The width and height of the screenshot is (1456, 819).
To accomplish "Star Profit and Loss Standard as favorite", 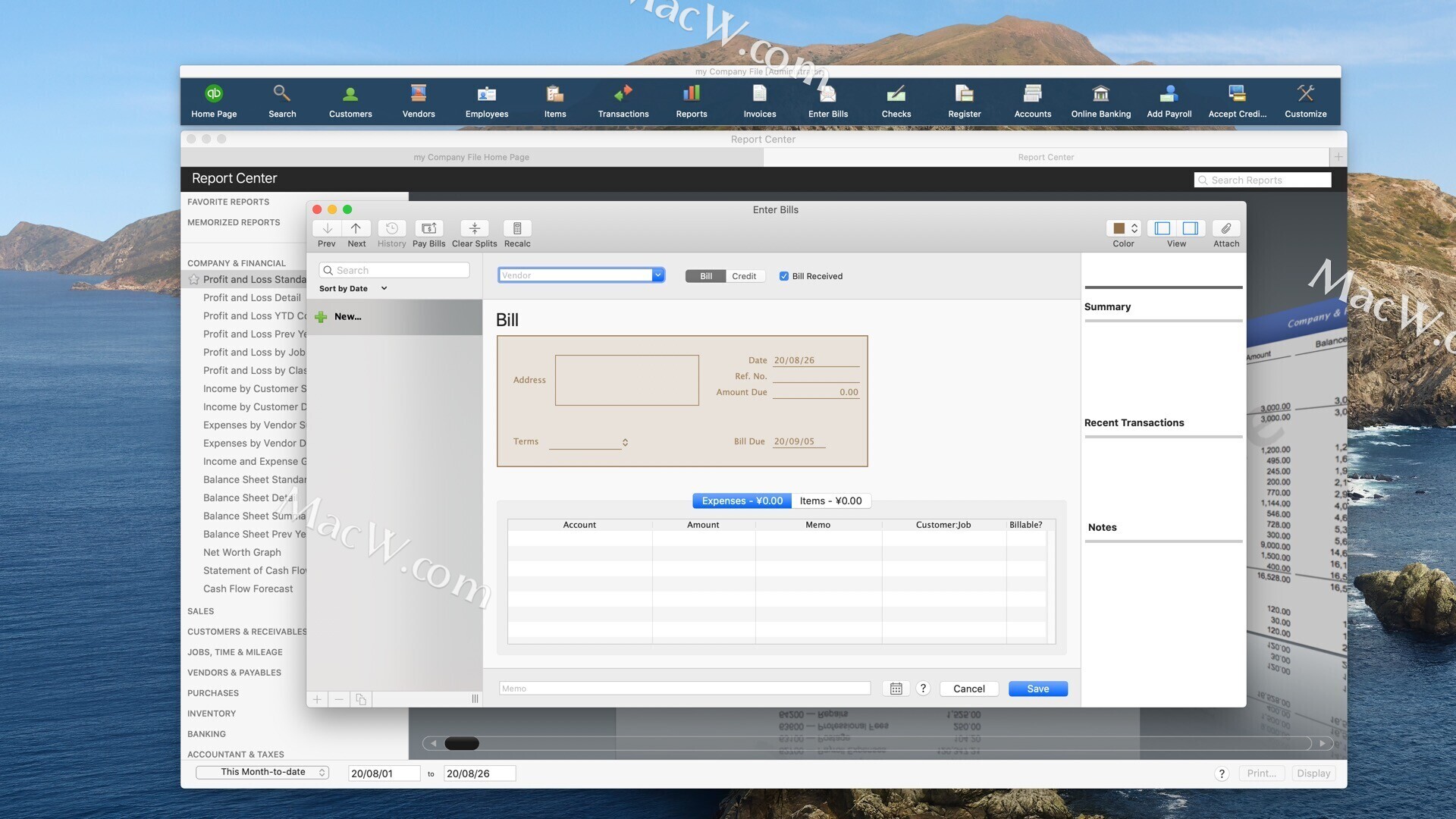I will coord(194,279).
